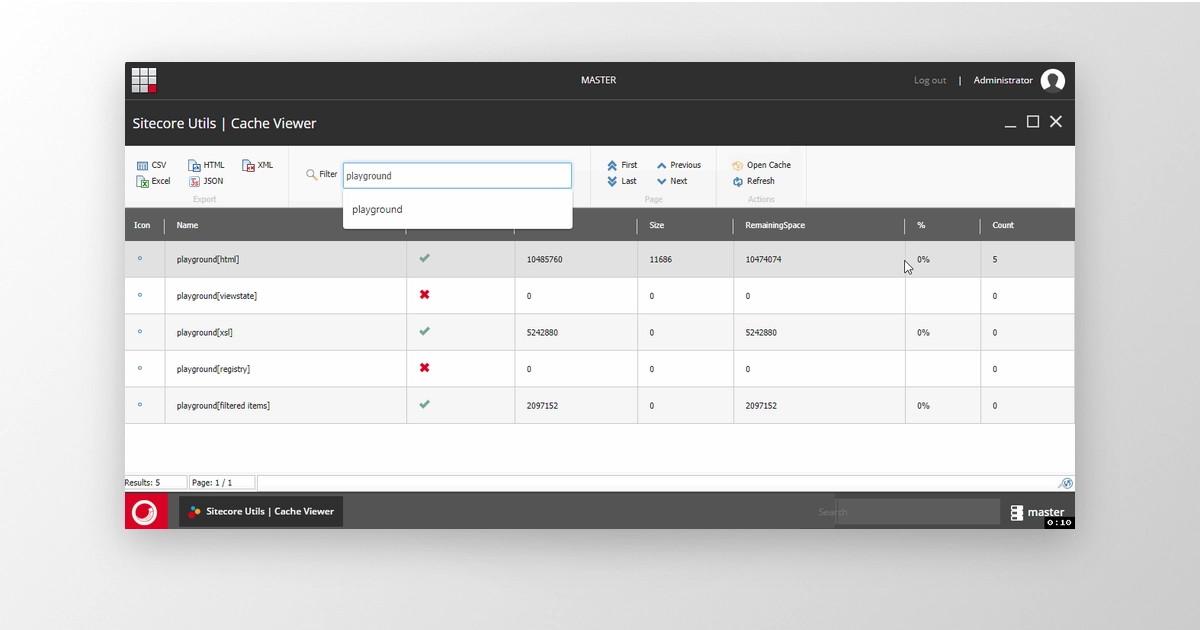The height and width of the screenshot is (630, 1200).
Task: Sort by the RemainingSpace column header
Action: 775,225
